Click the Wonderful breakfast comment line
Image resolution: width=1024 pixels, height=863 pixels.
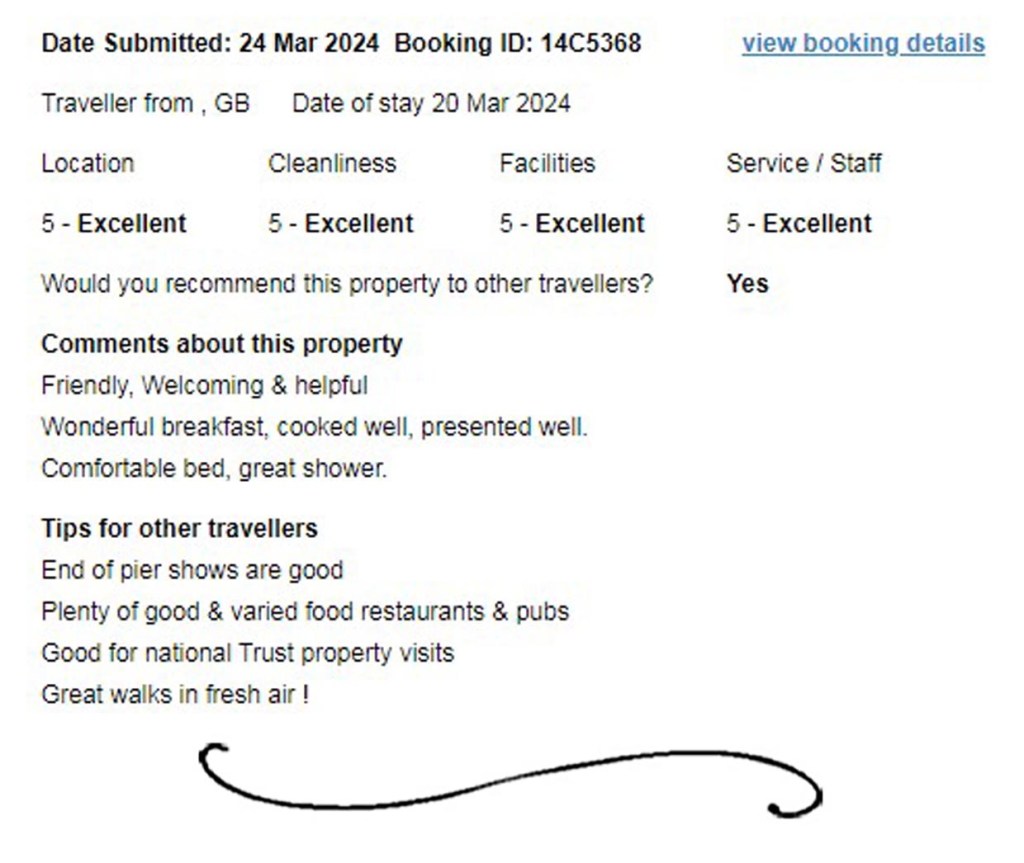tap(314, 428)
